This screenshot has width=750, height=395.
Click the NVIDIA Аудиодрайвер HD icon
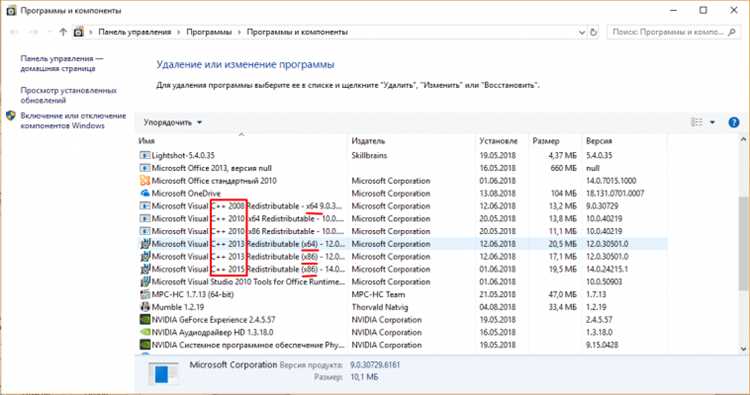[144, 332]
